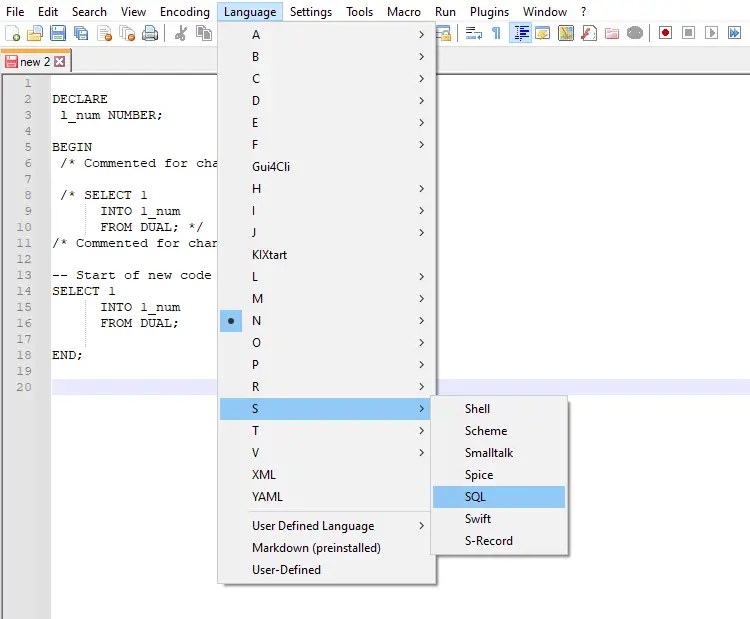Open the Run menu
This screenshot has height=619, width=750.
coord(445,11)
